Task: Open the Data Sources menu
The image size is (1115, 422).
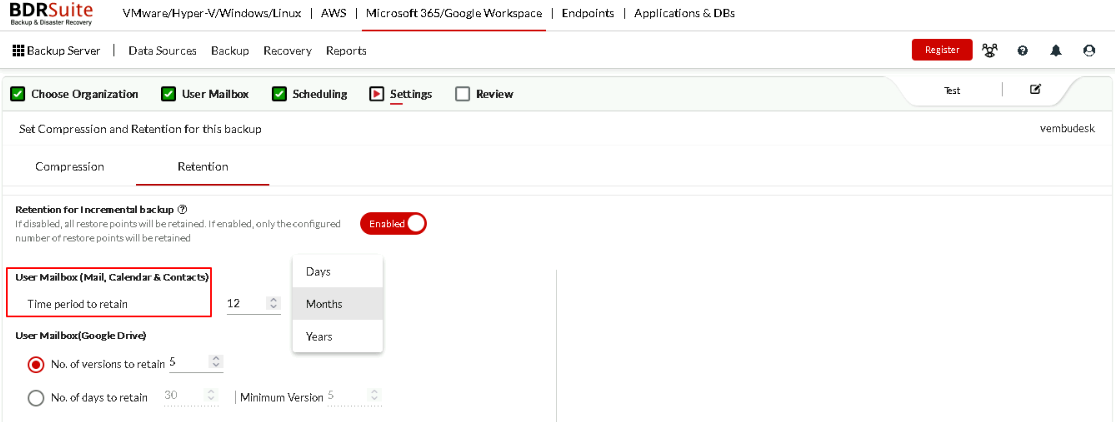Action: pos(162,51)
